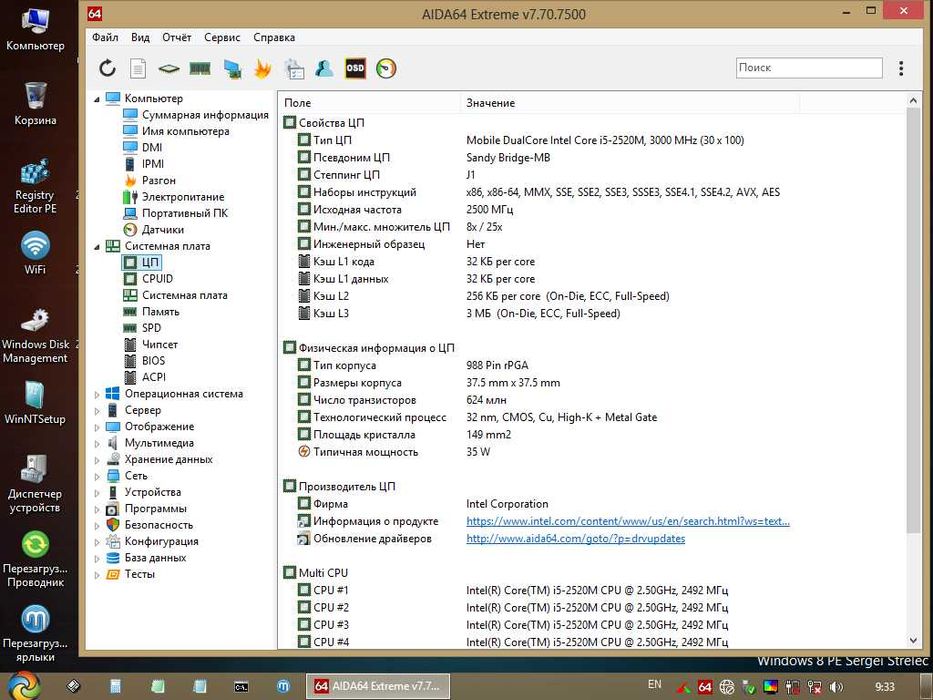Click the Поле column header
Viewport: 933px width, 700px height.
(370, 102)
